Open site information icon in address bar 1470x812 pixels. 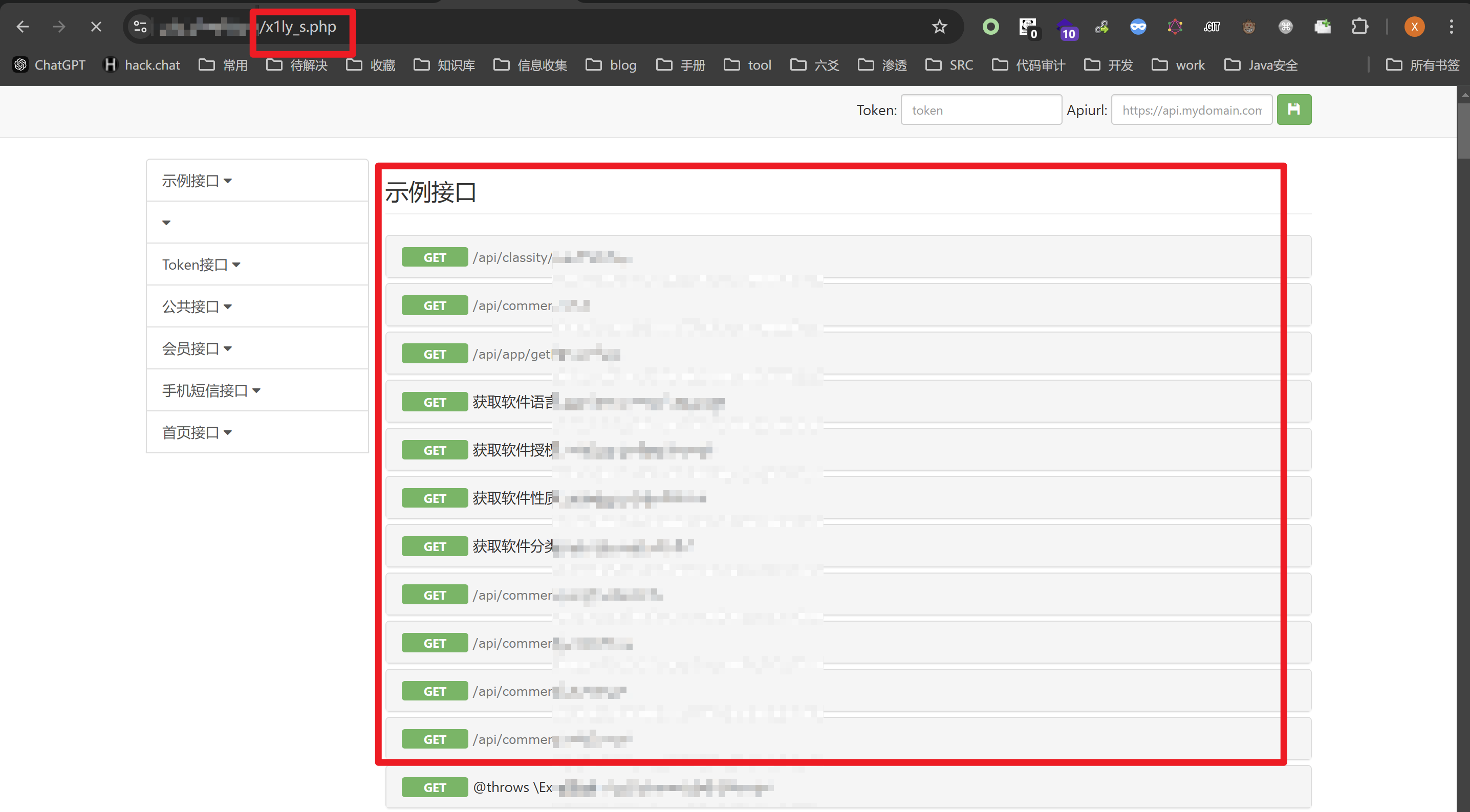(140, 27)
